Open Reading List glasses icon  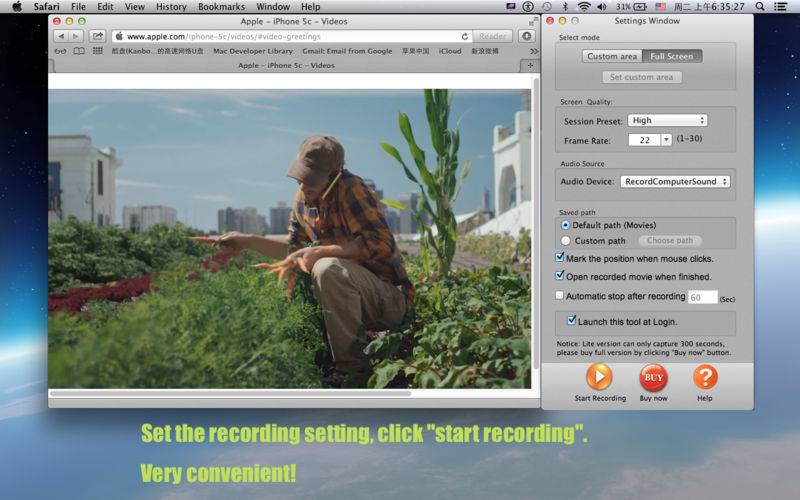[x=60, y=51]
